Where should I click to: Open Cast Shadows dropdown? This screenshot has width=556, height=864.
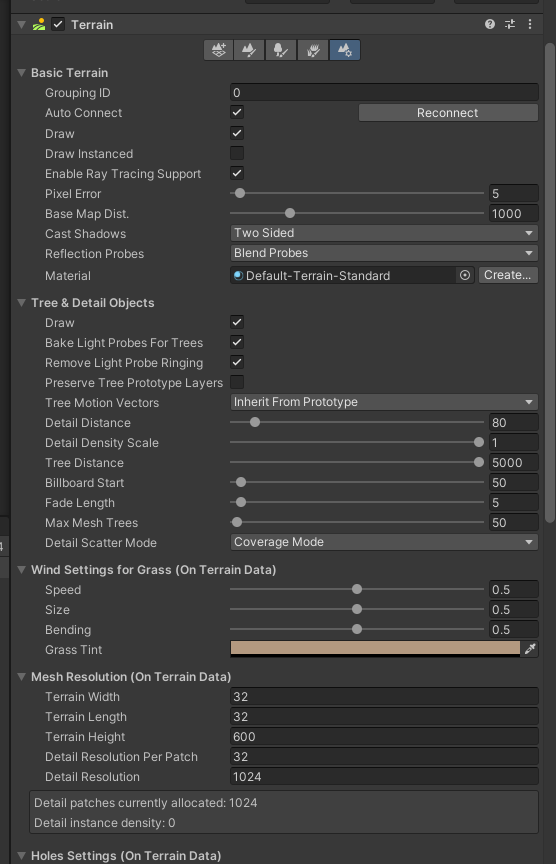click(384, 233)
